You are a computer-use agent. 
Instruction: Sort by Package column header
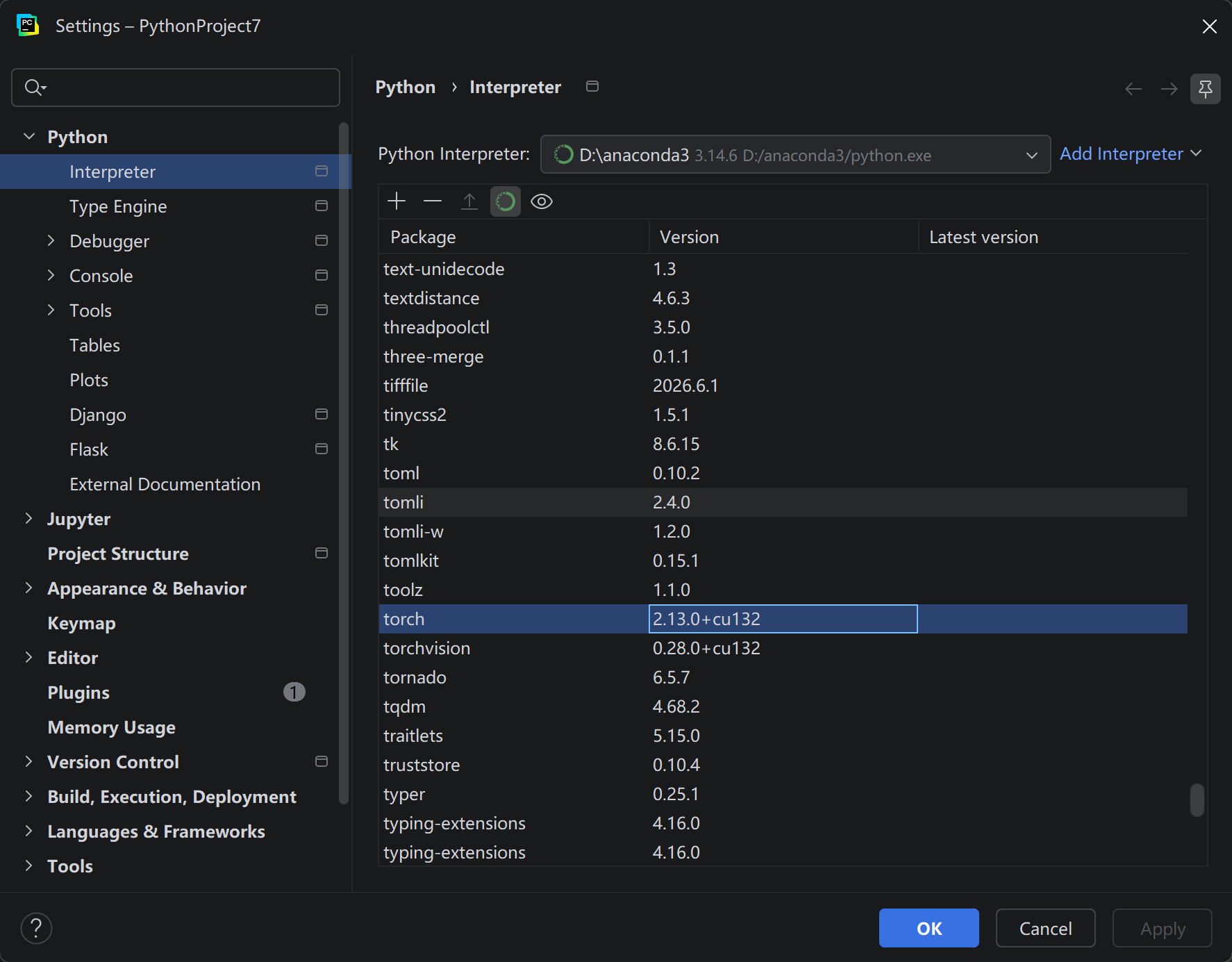coord(514,237)
